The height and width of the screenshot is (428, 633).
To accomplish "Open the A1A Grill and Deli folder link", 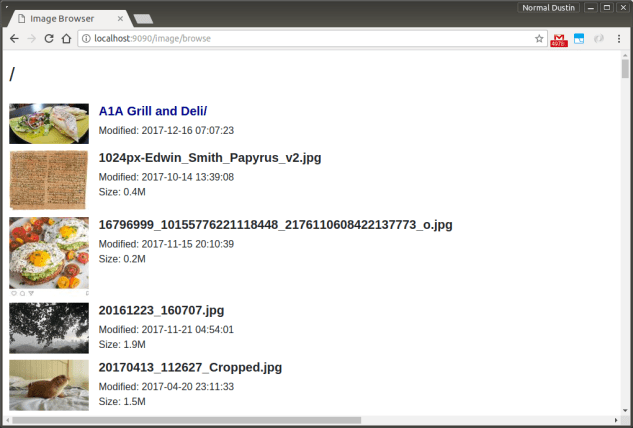I will pyautogui.click(x=152, y=111).
